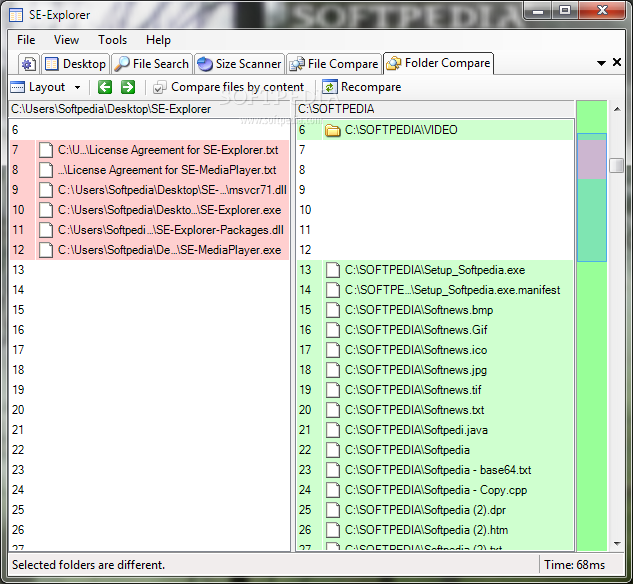
Task: Click the SE-Explorer-Packages.dll file icon
Action: click(46, 230)
